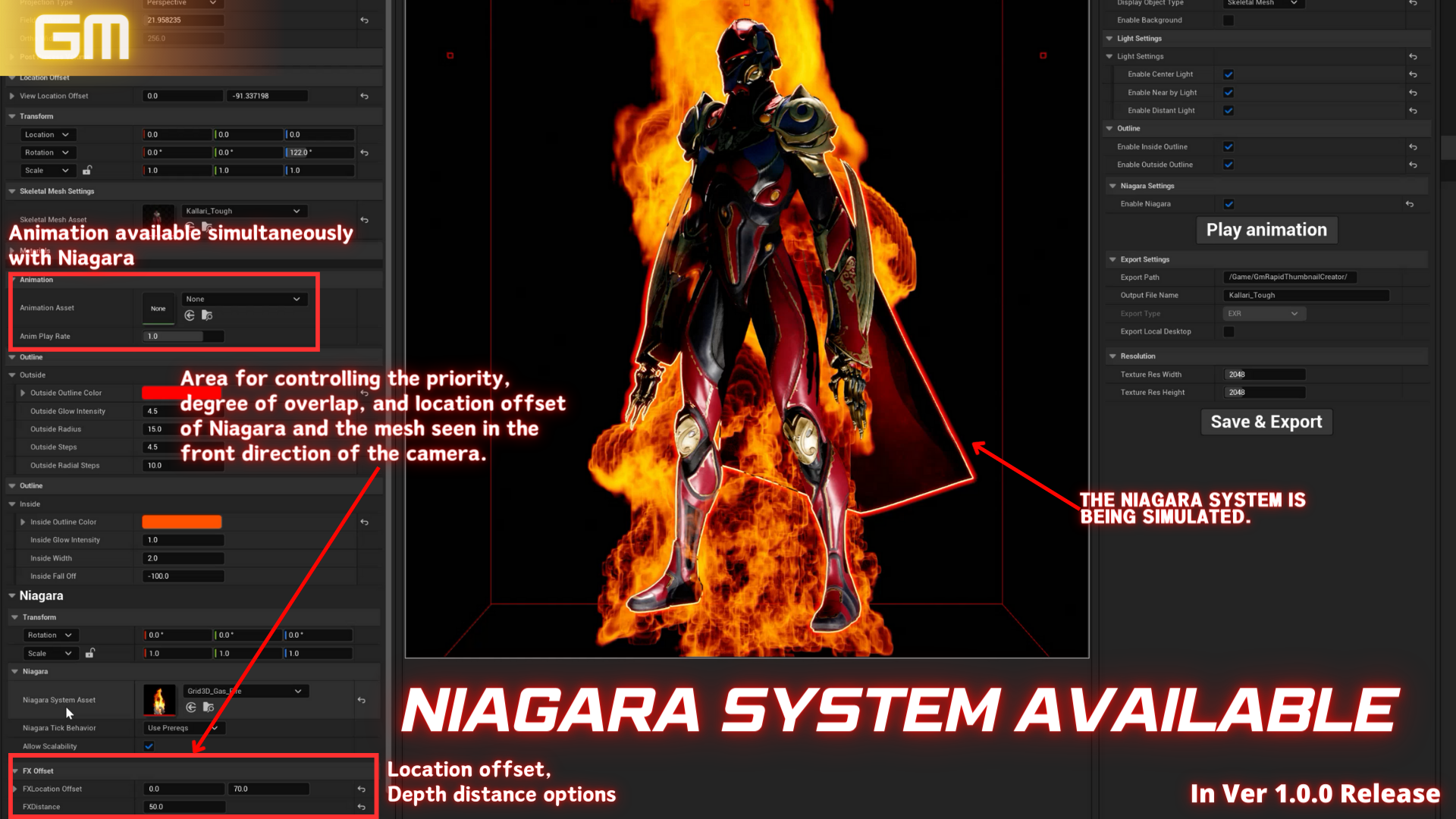1456x819 pixels.
Task: Reset Transform Rotation to default
Action: click(x=364, y=152)
